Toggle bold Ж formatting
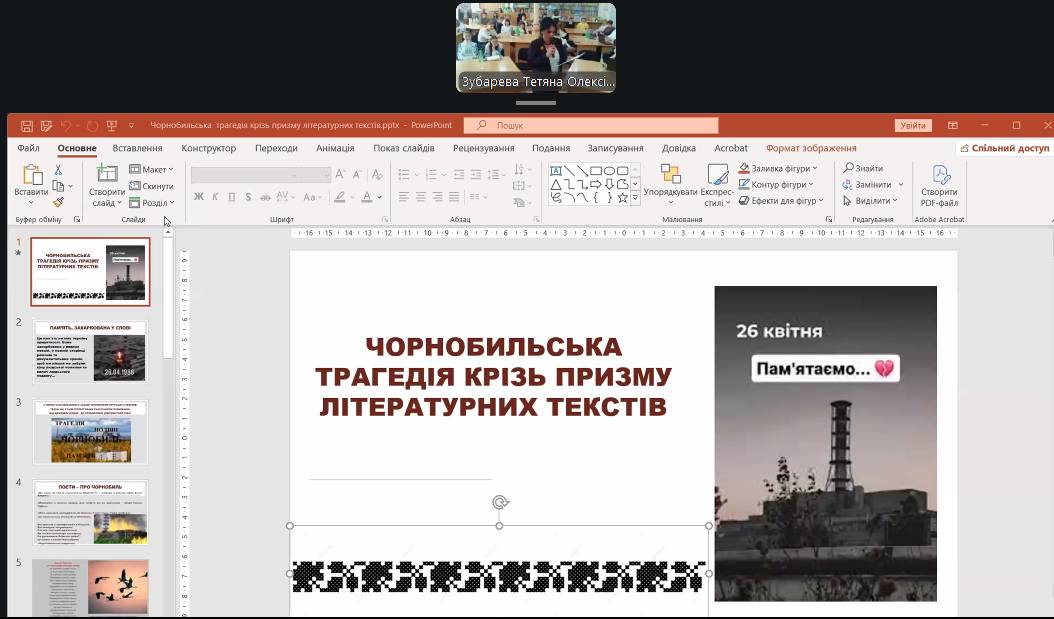The width and height of the screenshot is (1054, 619). (198, 197)
